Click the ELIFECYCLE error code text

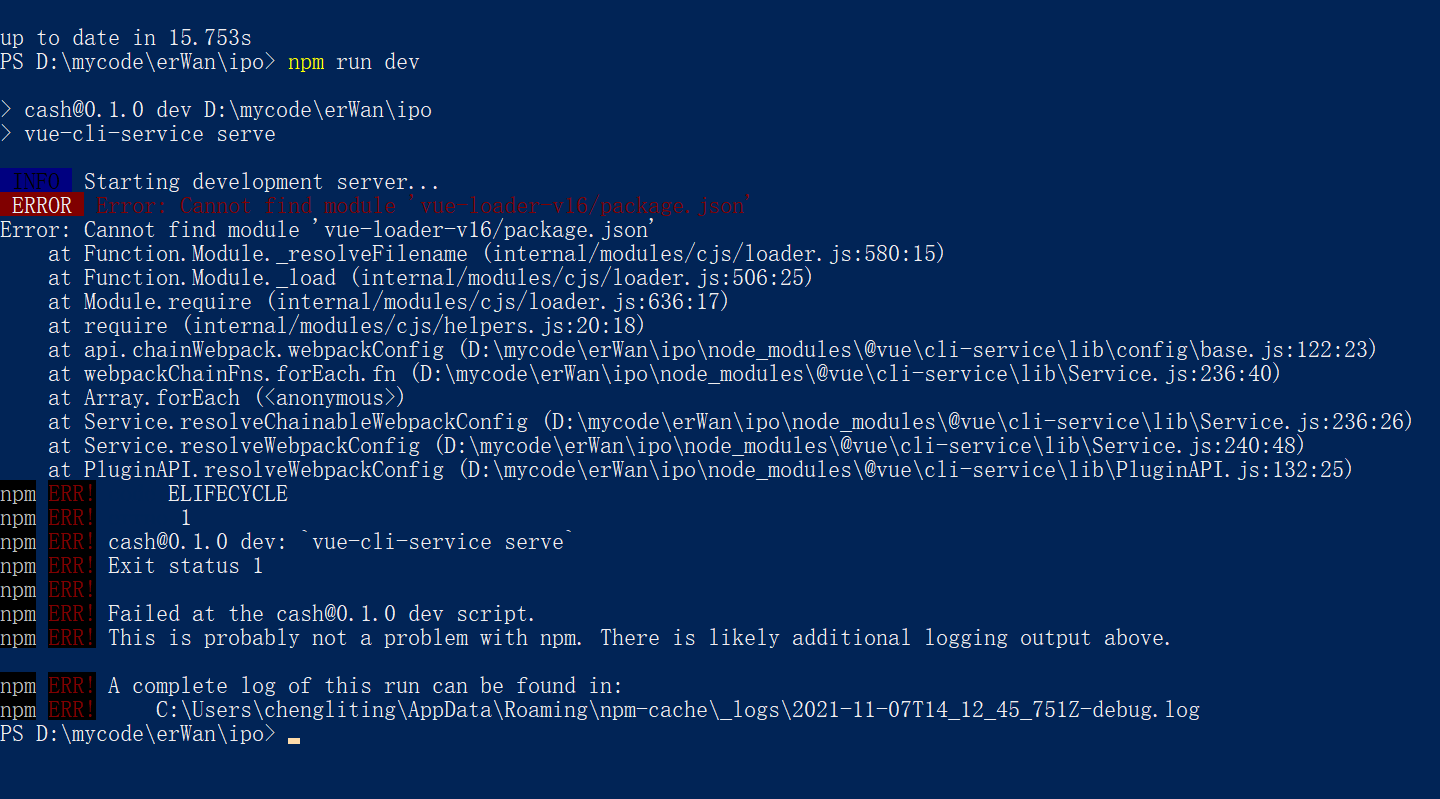pos(228,494)
